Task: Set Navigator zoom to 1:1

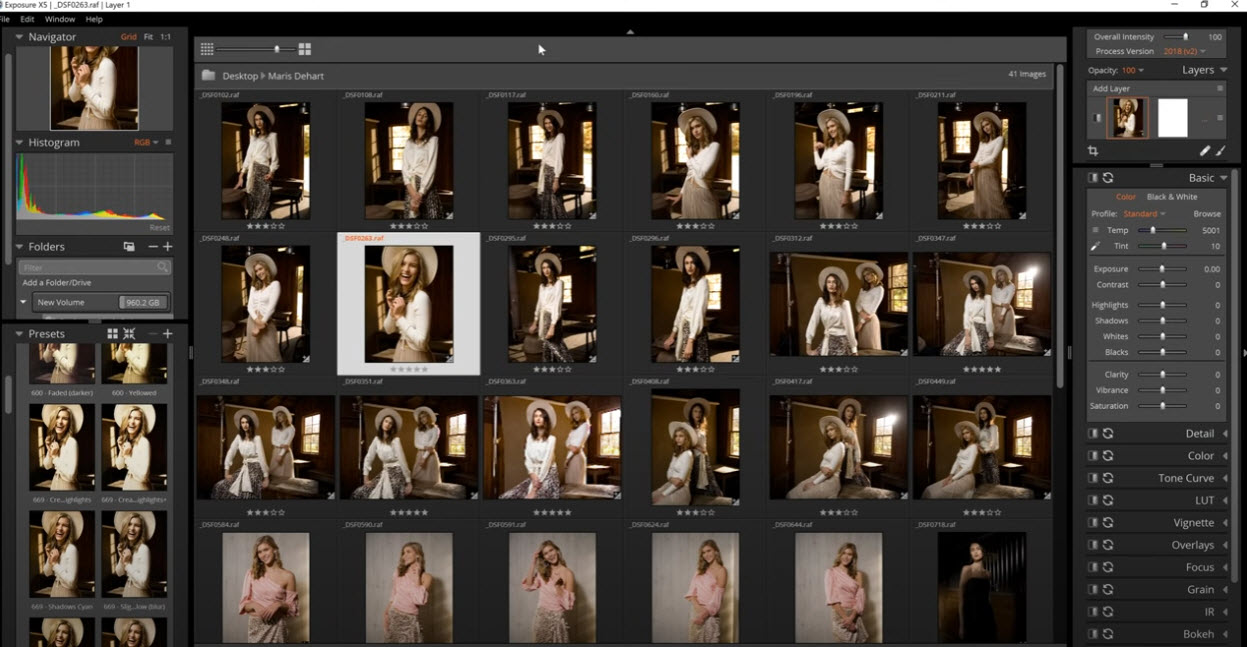Action: tap(166, 37)
